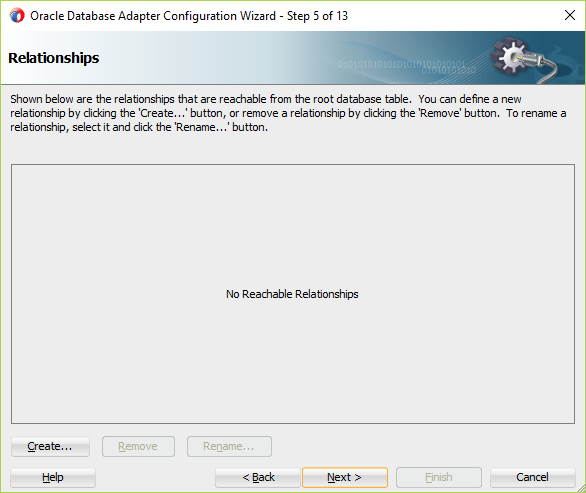The width and height of the screenshot is (586, 493).
Task: Open the Help button
Action: tap(53, 477)
